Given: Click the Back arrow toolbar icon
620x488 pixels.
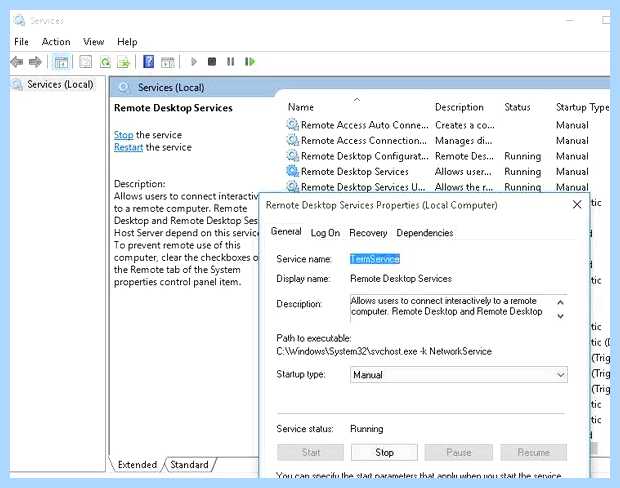Looking at the screenshot, I should [x=17, y=62].
